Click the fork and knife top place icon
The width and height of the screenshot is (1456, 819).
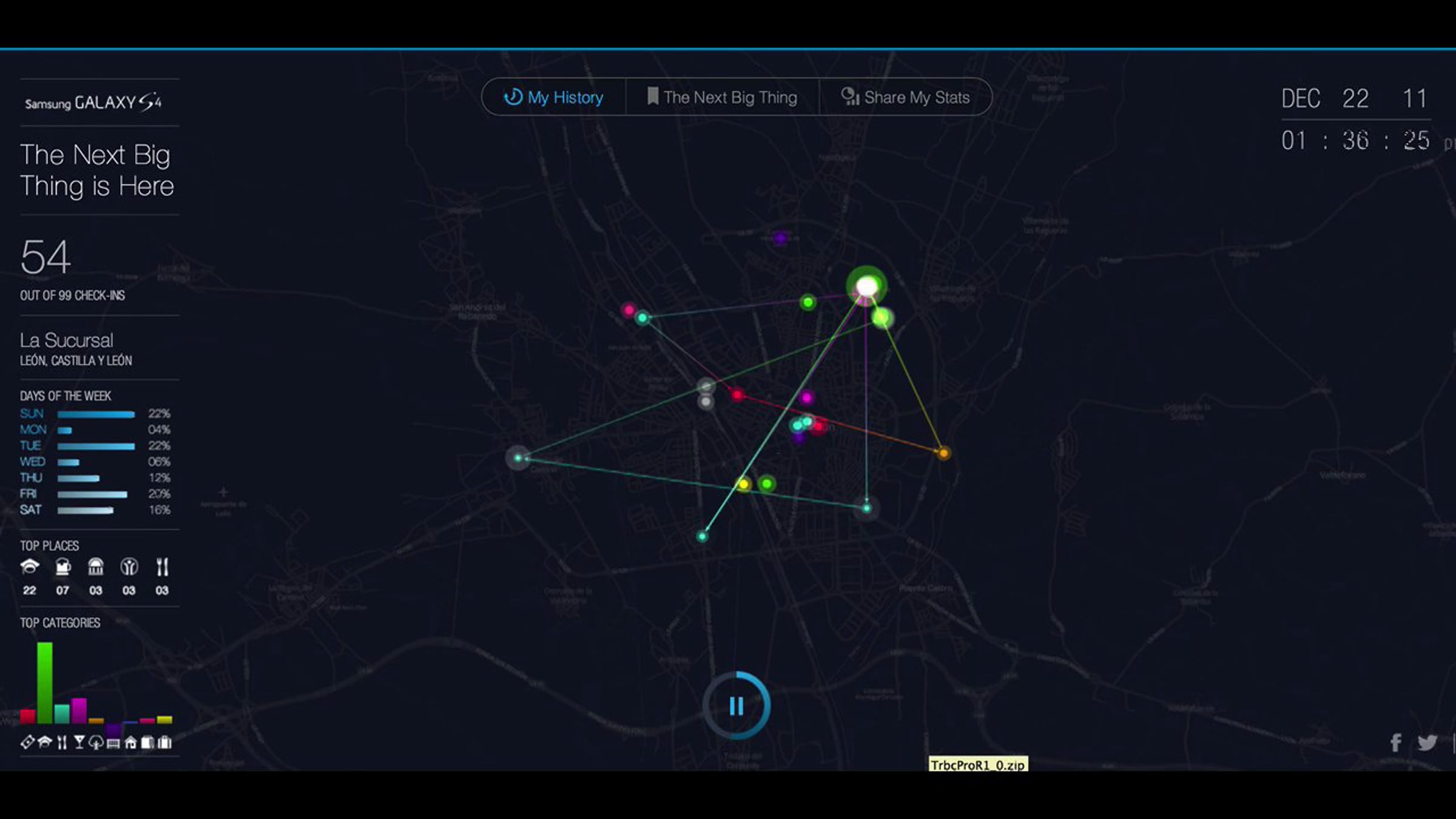point(162,567)
